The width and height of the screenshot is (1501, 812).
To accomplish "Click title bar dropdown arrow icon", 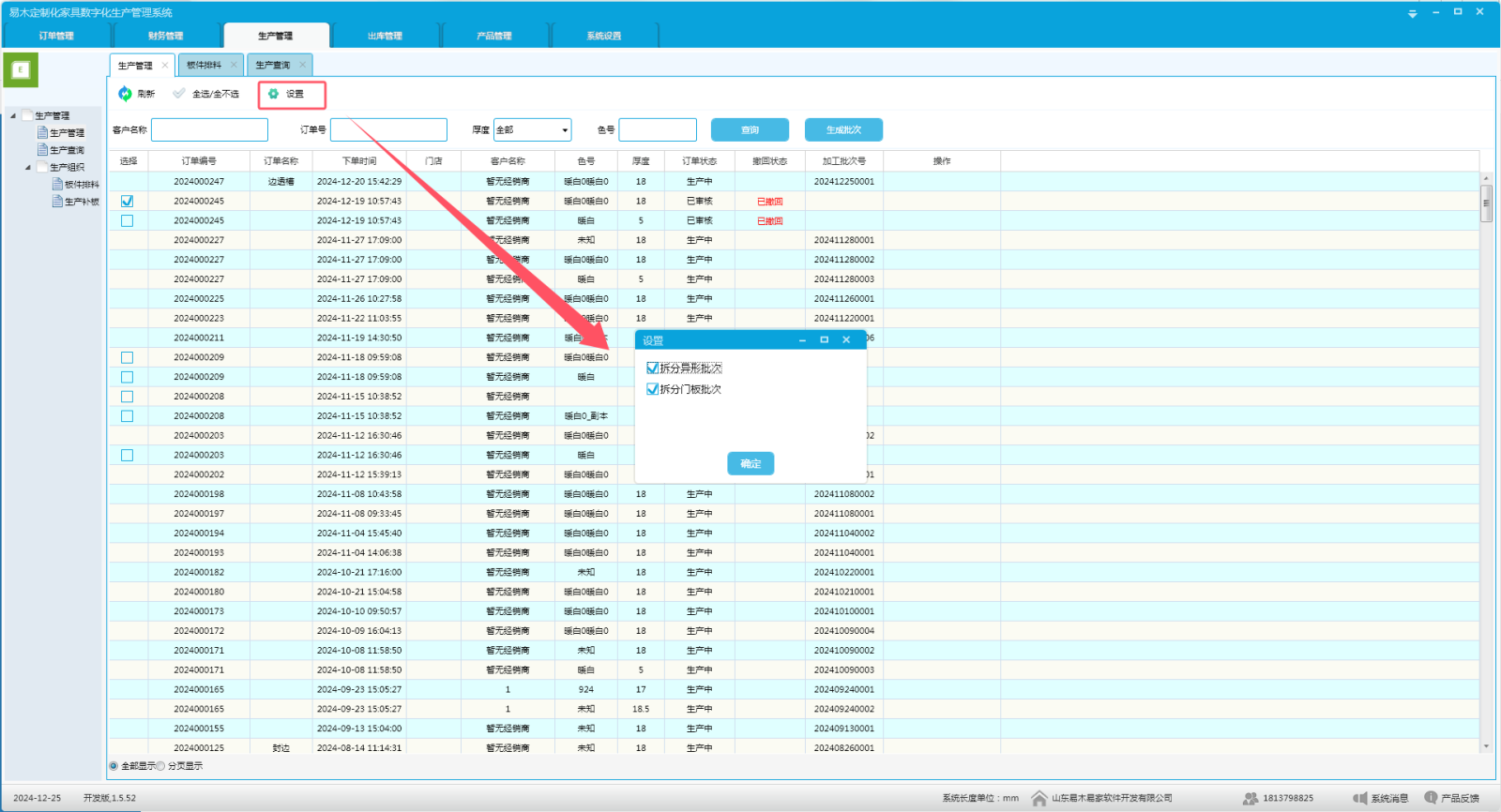I will [1412, 13].
